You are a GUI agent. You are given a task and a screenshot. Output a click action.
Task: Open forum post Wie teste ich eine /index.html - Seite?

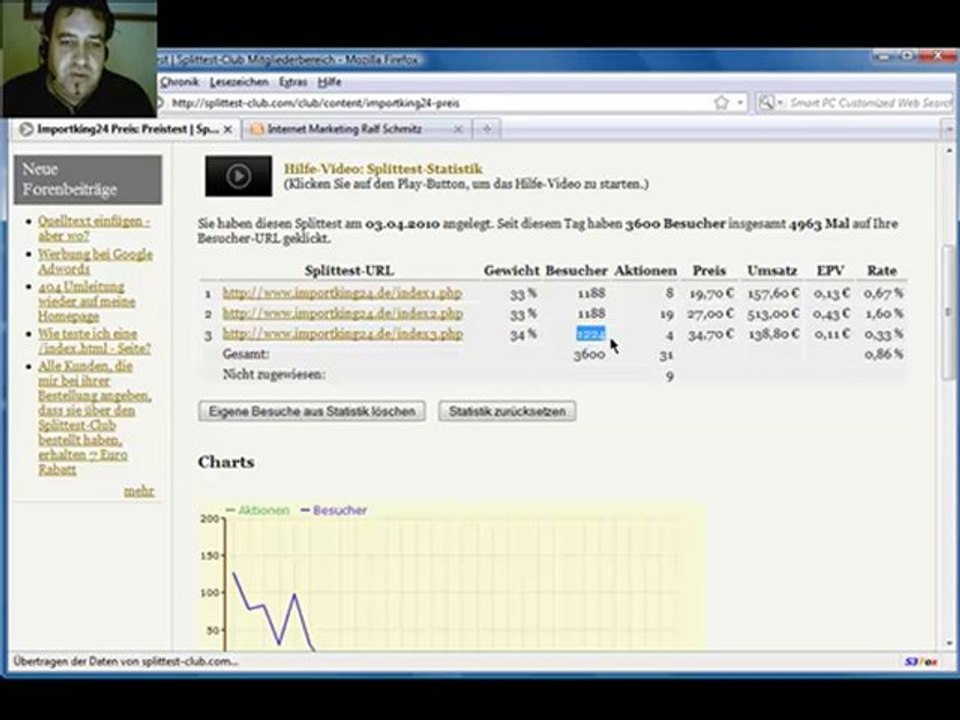coord(94,341)
